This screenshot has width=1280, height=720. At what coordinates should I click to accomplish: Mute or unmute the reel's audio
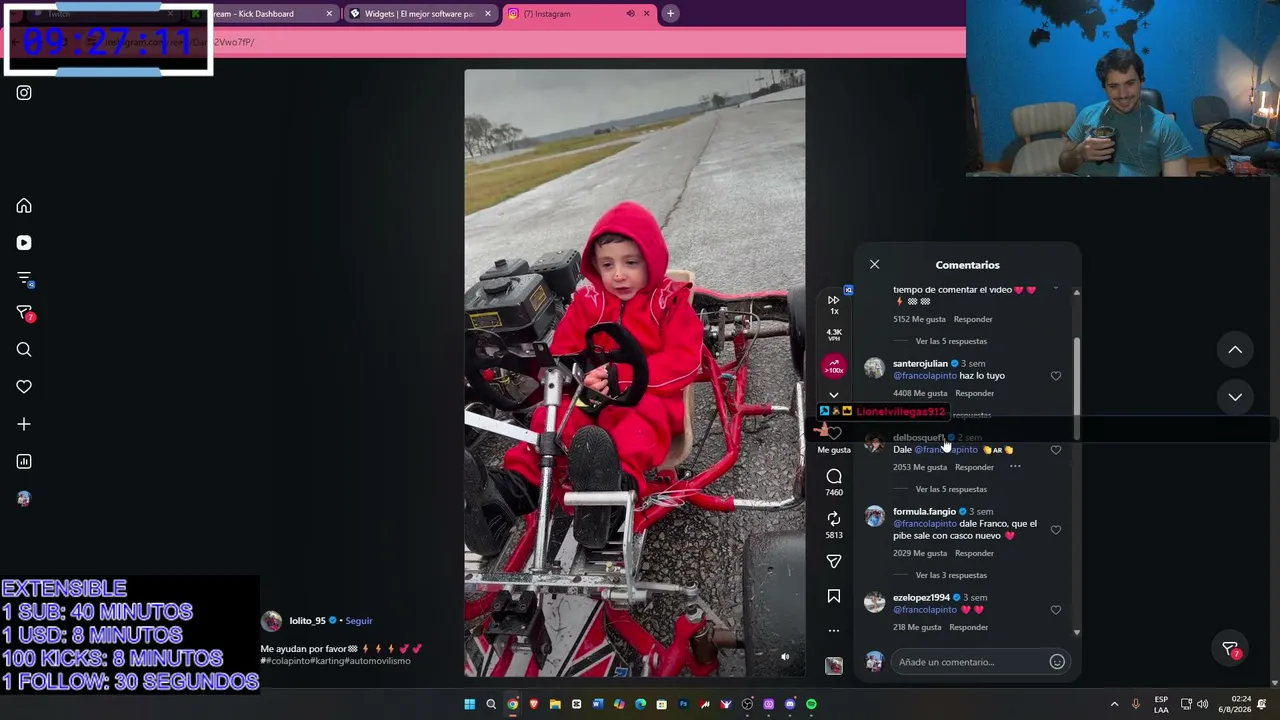(x=785, y=657)
